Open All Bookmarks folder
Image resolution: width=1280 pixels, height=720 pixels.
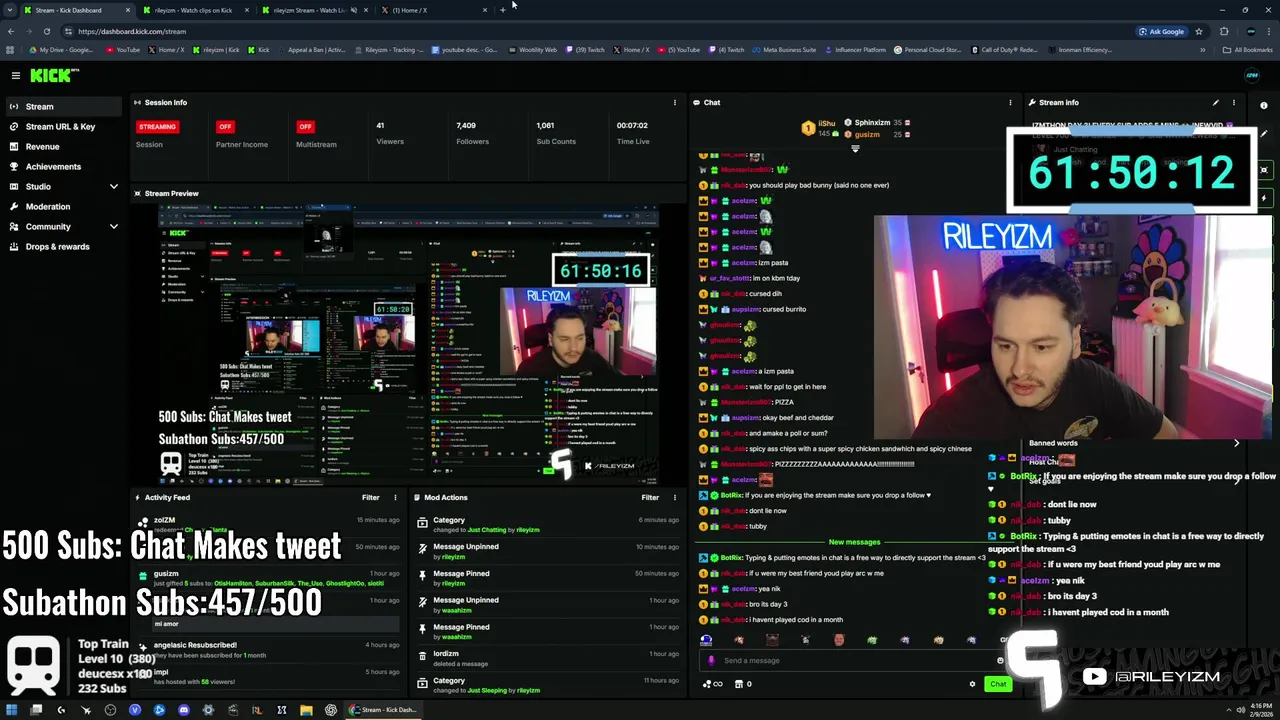point(1248,49)
